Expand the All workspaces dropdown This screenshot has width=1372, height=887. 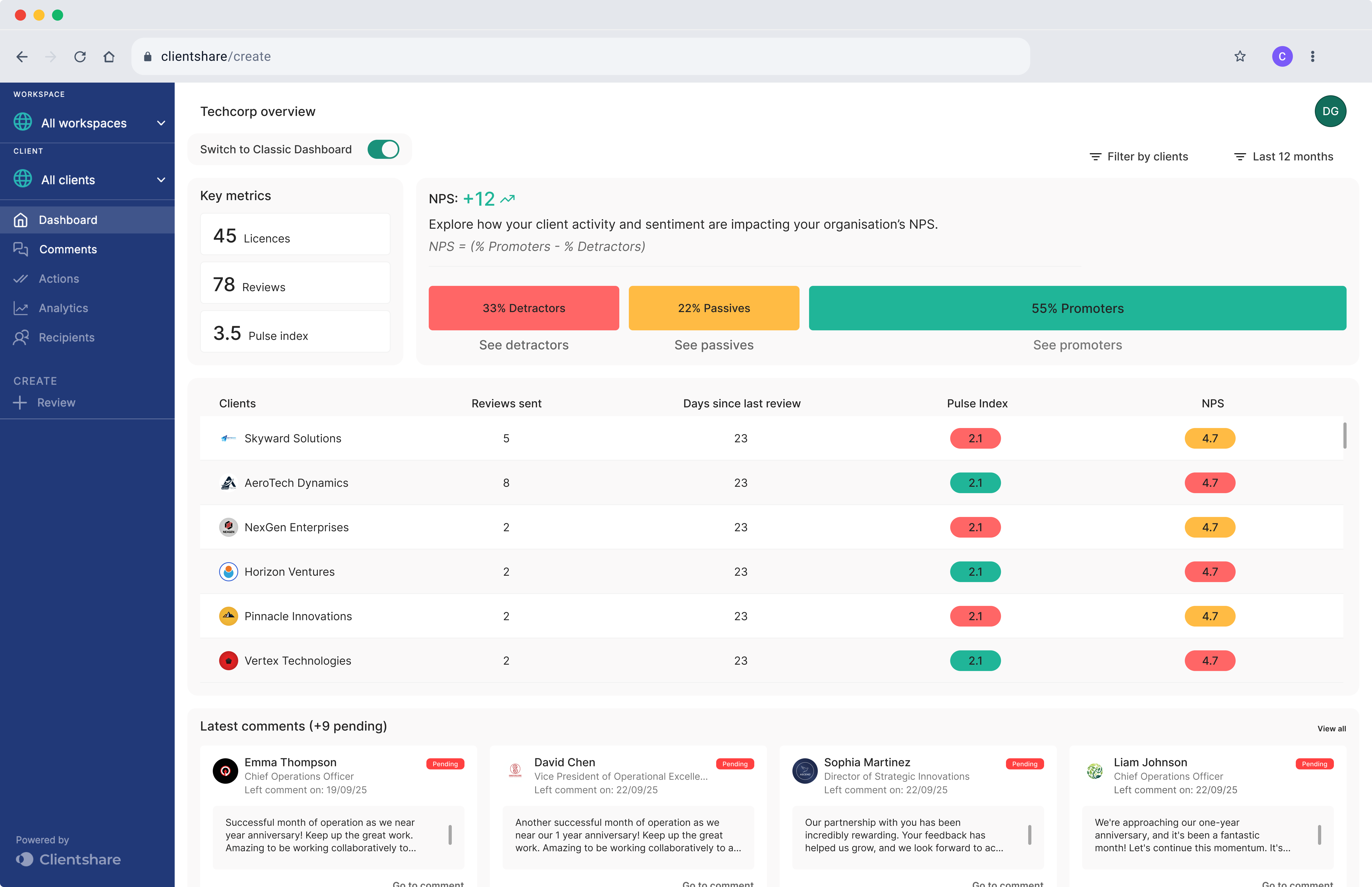[161, 123]
